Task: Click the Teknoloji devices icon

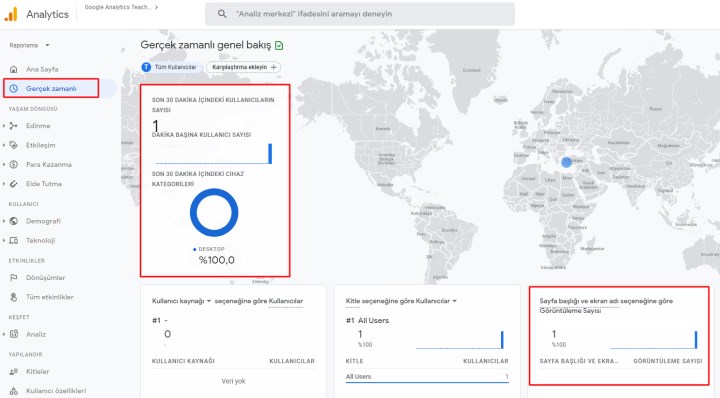Action: [14, 240]
